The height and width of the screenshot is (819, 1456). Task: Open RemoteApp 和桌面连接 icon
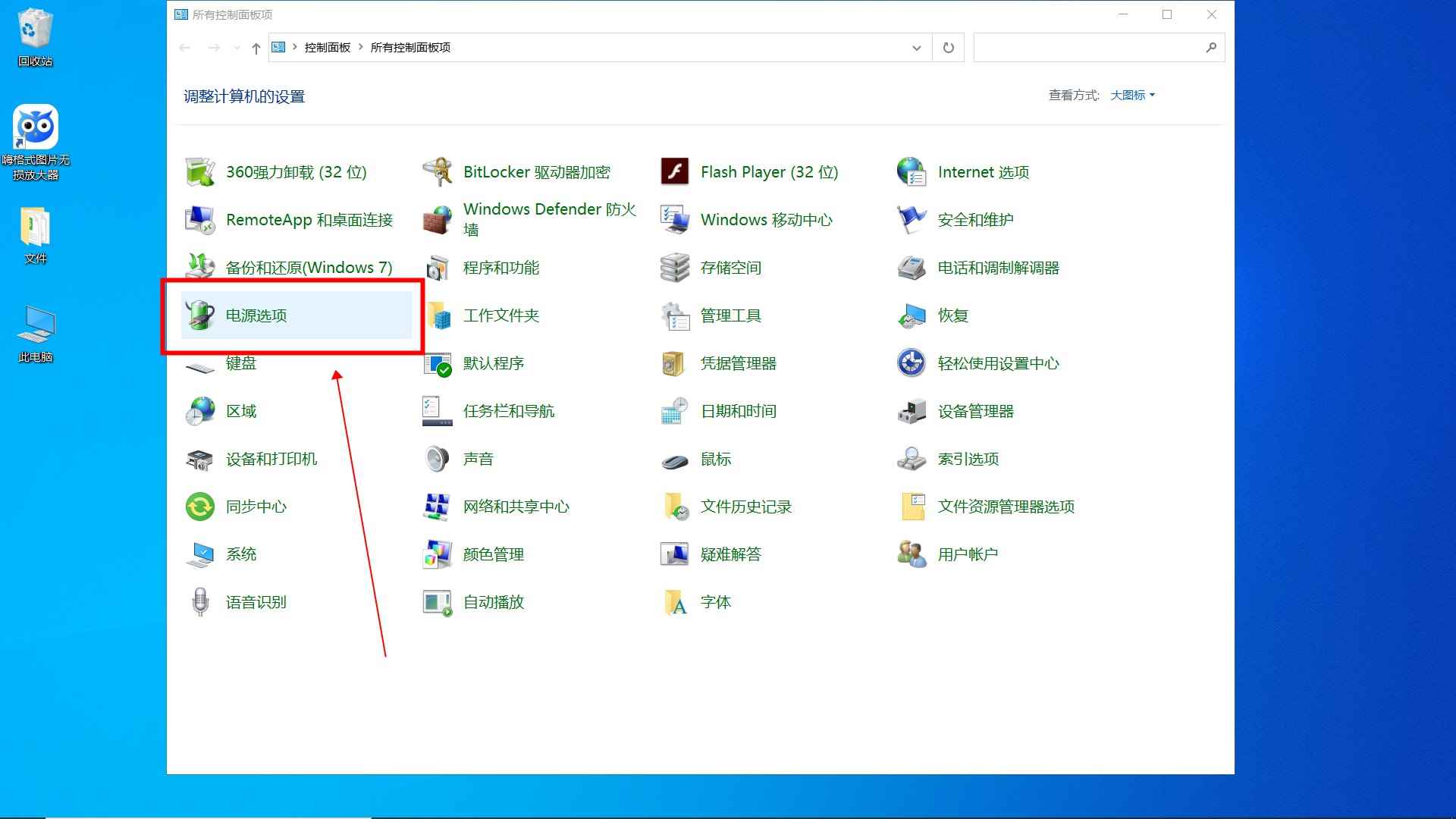[x=200, y=220]
